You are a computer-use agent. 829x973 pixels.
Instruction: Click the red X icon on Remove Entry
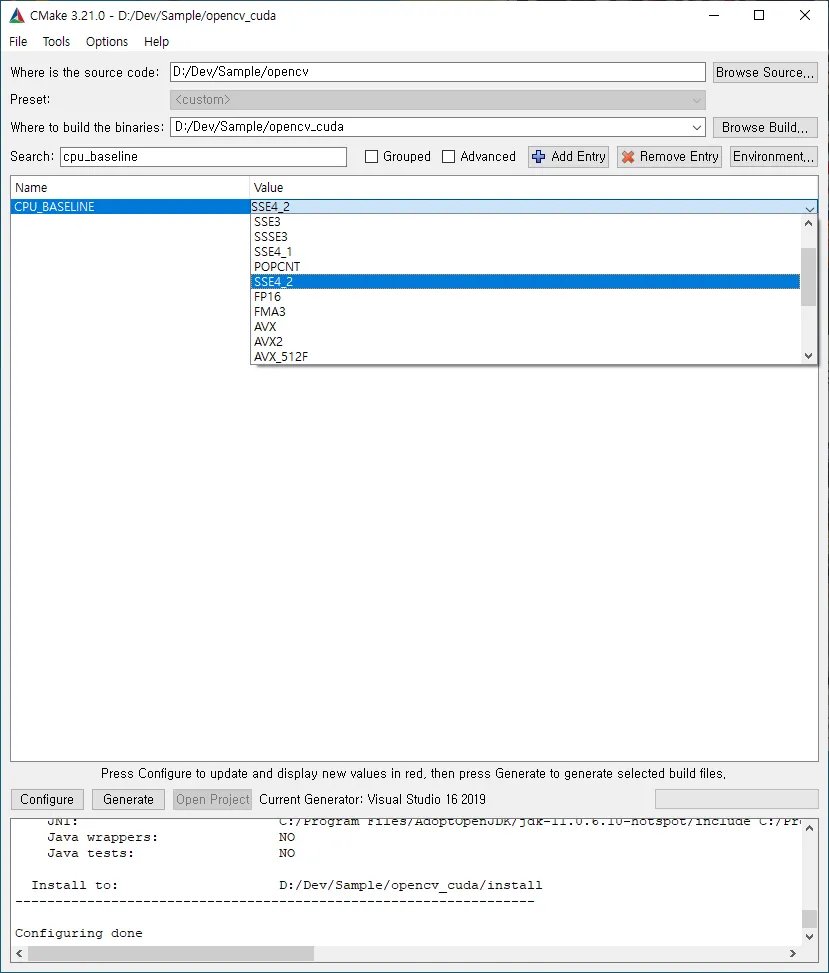click(x=628, y=157)
